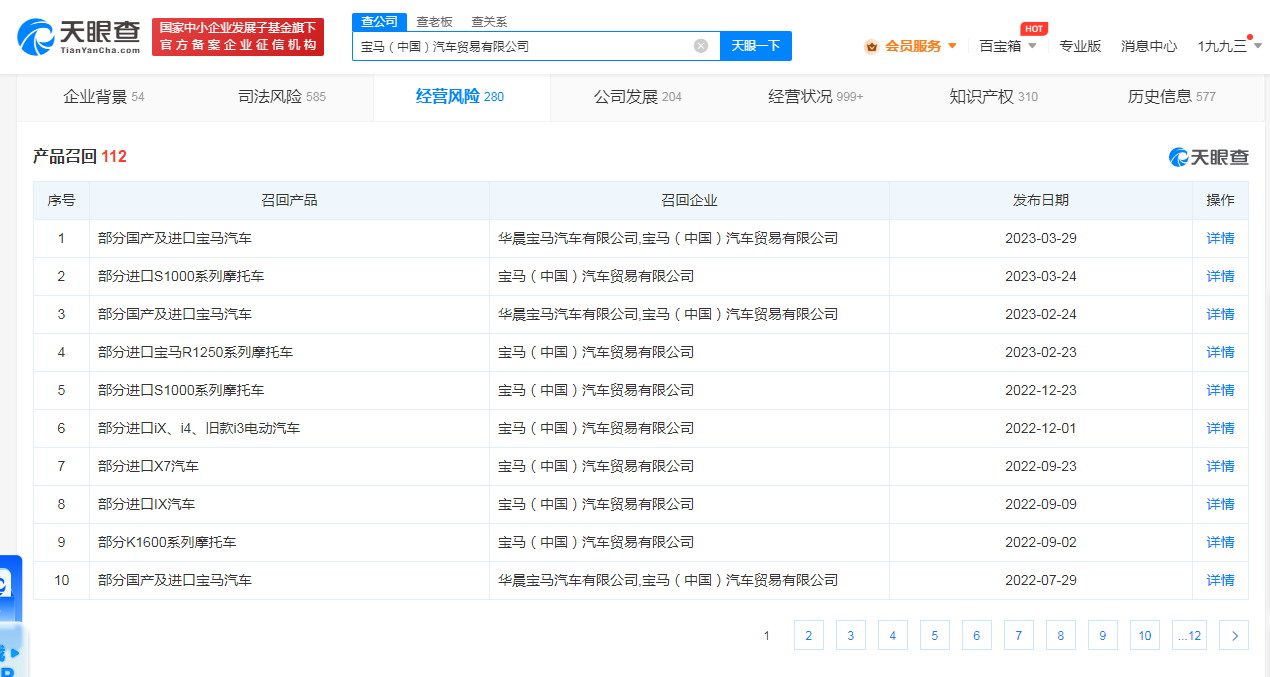Open 详情 for the 2023-03-29 recall
Screen dimensions: 1270x677
tap(1220, 238)
